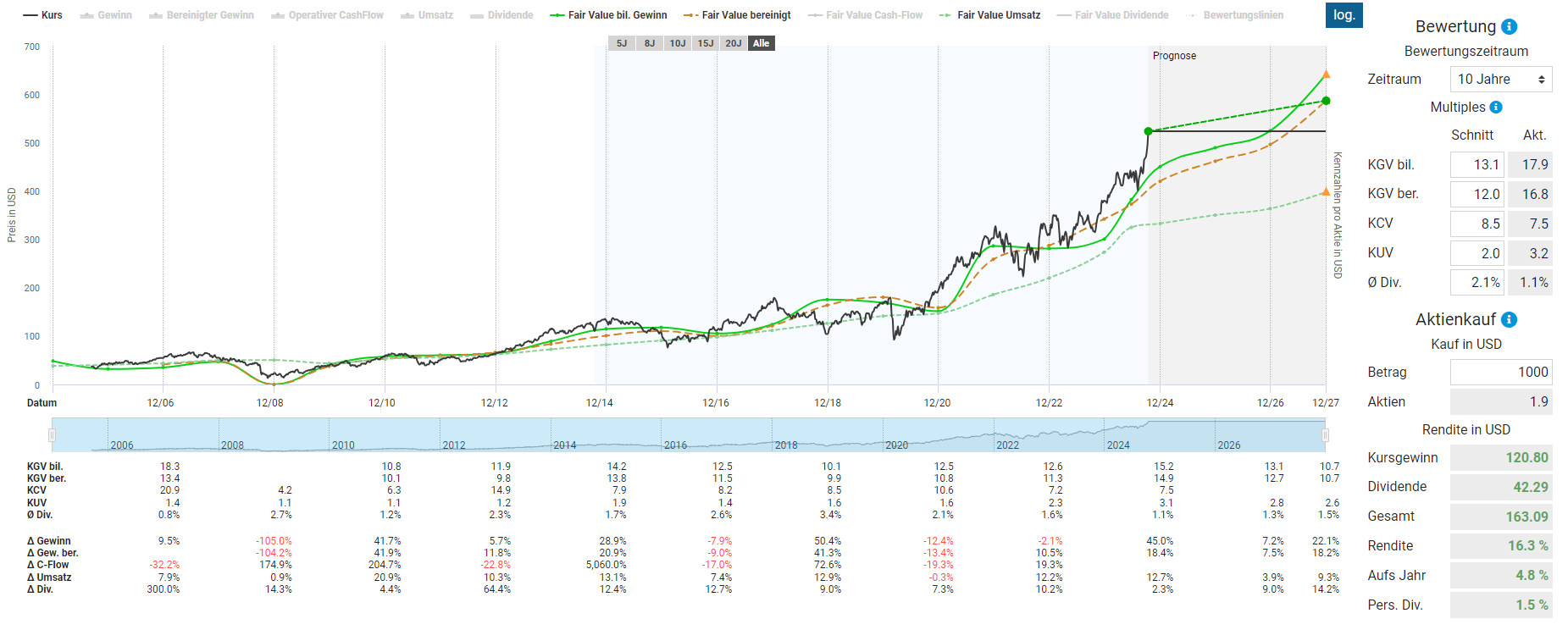Click the info icon next to Bewertung
1568x630 pixels.
1510,27
